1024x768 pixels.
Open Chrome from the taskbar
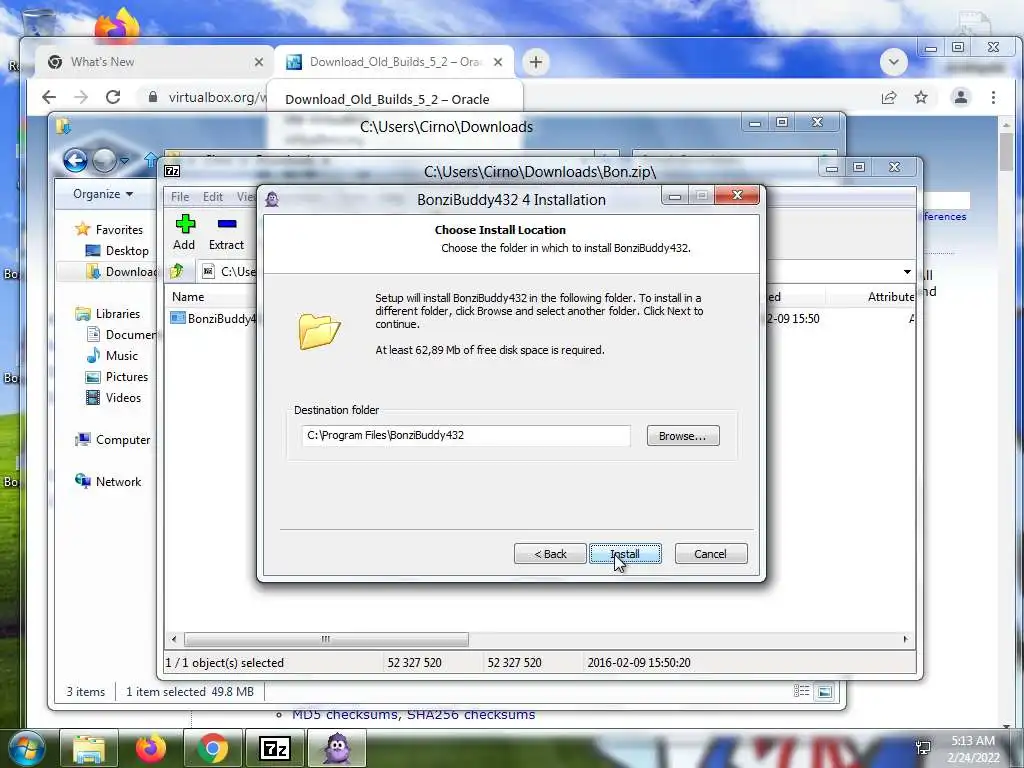click(x=213, y=748)
